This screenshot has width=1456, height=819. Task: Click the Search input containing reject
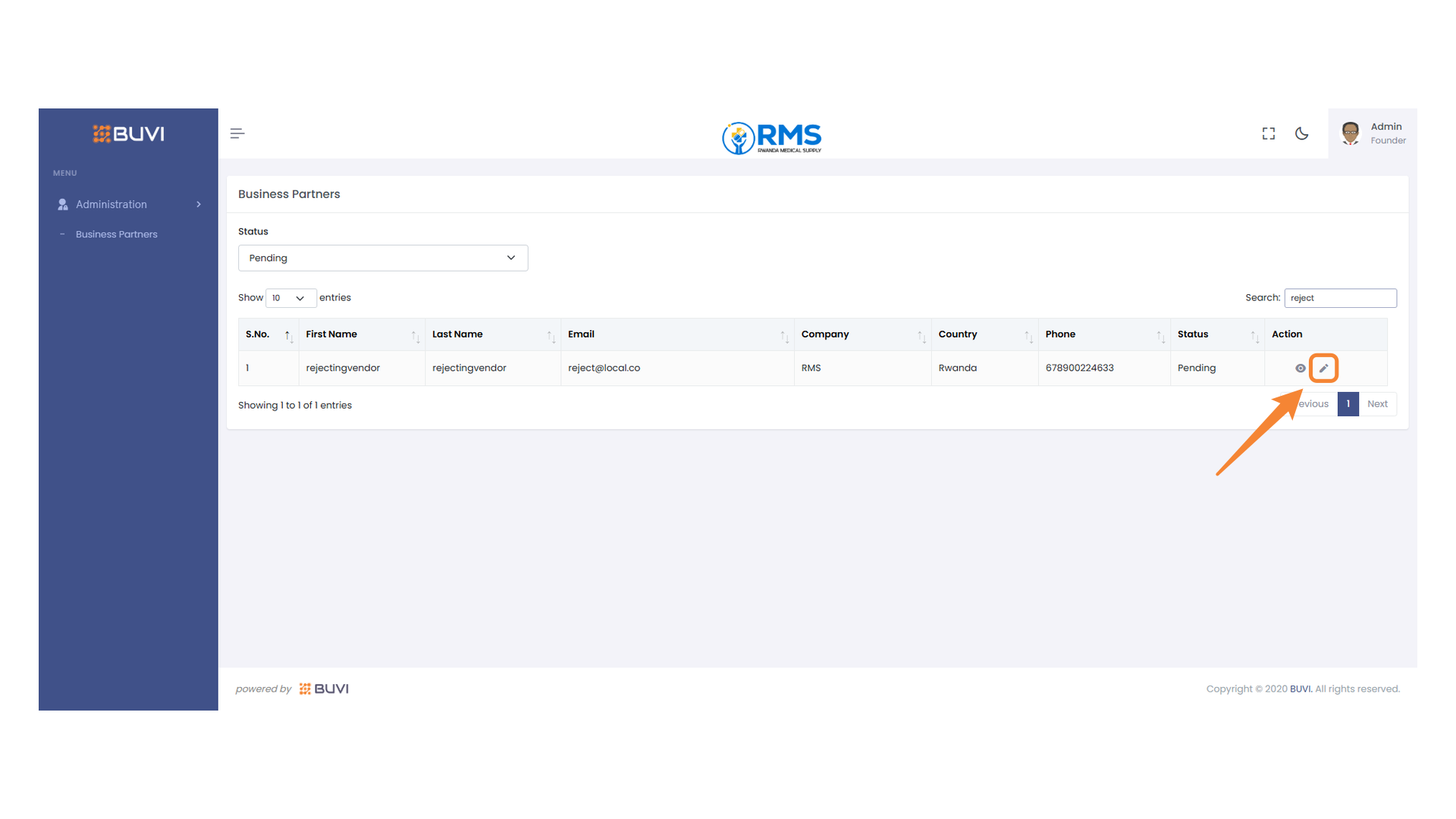[x=1340, y=297]
